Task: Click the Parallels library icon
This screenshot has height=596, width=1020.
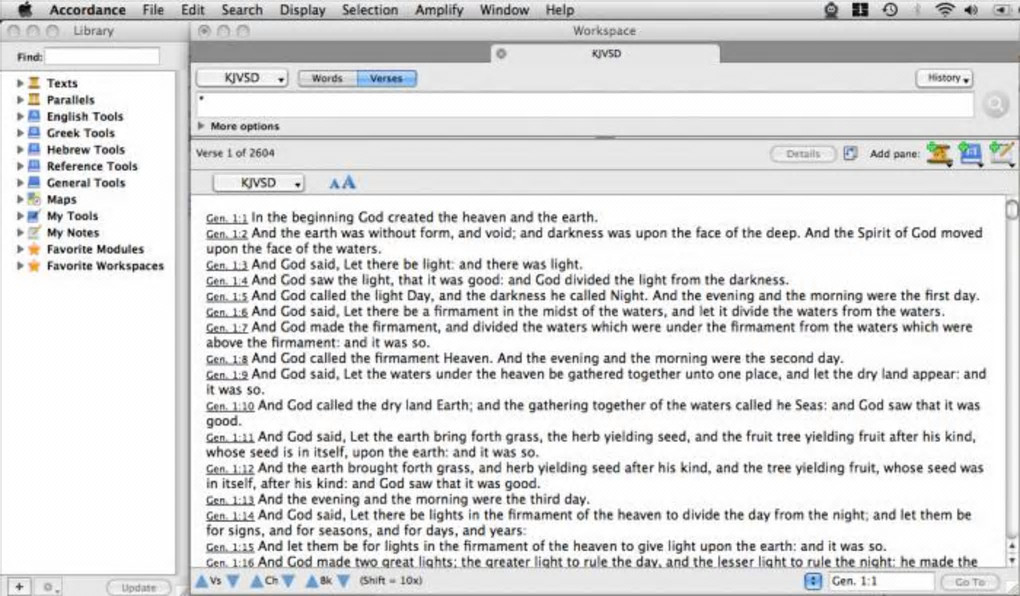Action: pyautogui.click(x=34, y=100)
